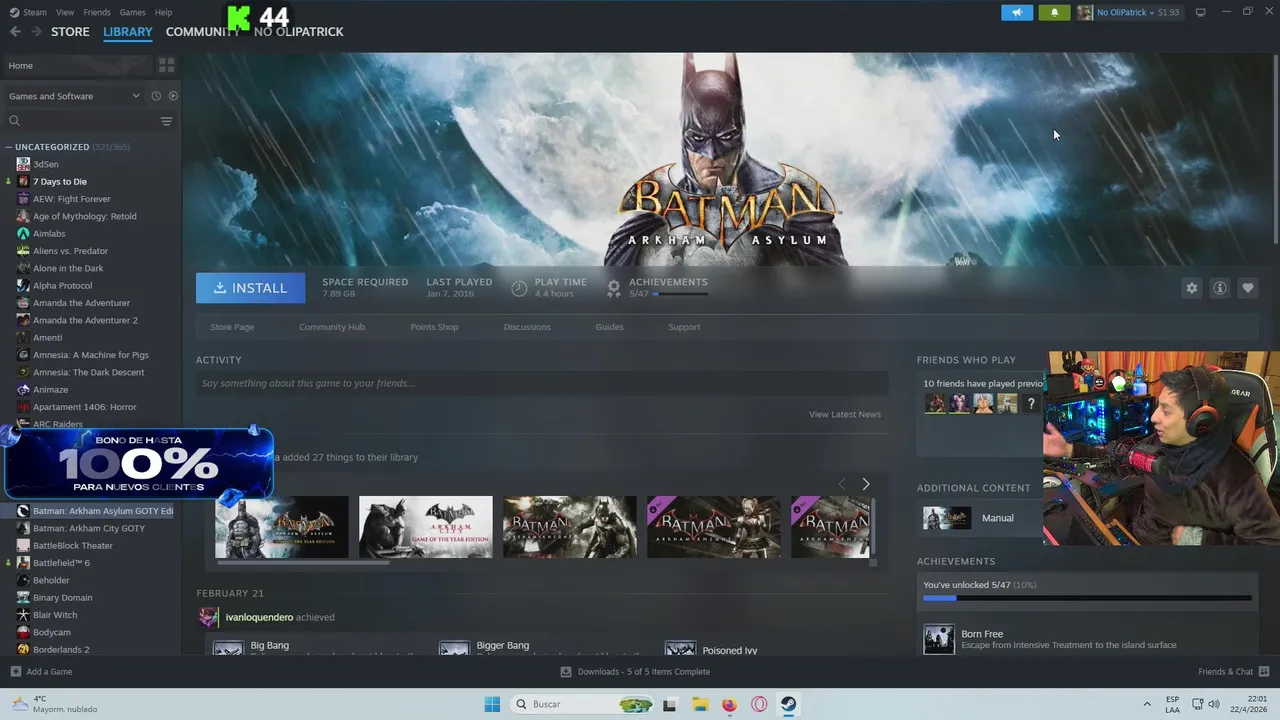This screenshot has height=720, width=1280.
Task: Click the achievements progress bar in header
Action: [680, 294]
